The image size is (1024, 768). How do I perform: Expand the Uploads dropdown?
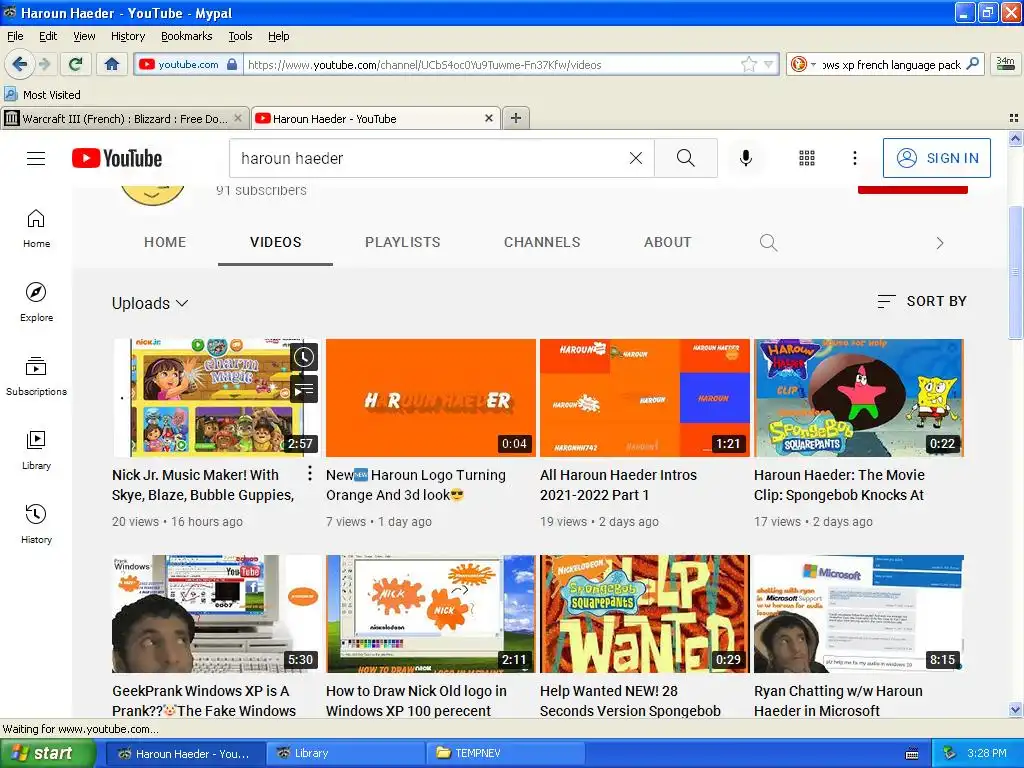click(150, 304)
